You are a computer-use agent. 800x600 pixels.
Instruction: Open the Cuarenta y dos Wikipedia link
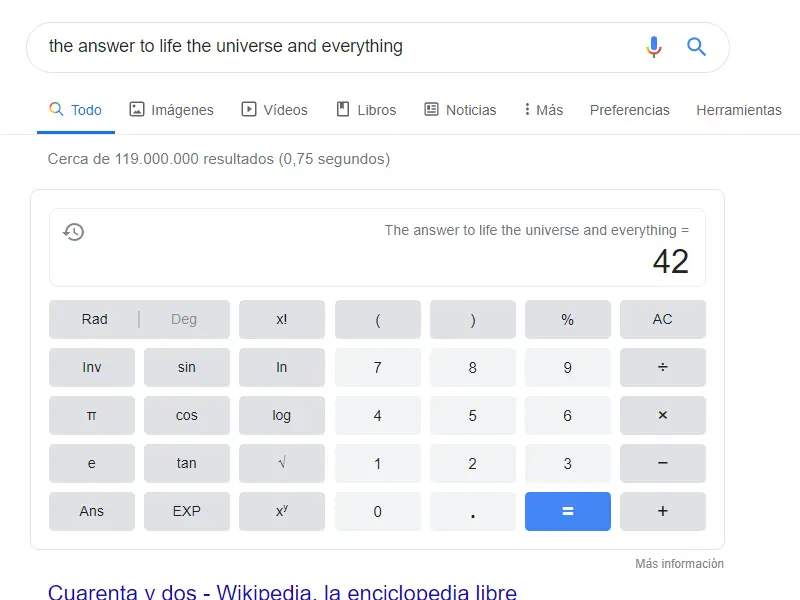click(282, 592)
